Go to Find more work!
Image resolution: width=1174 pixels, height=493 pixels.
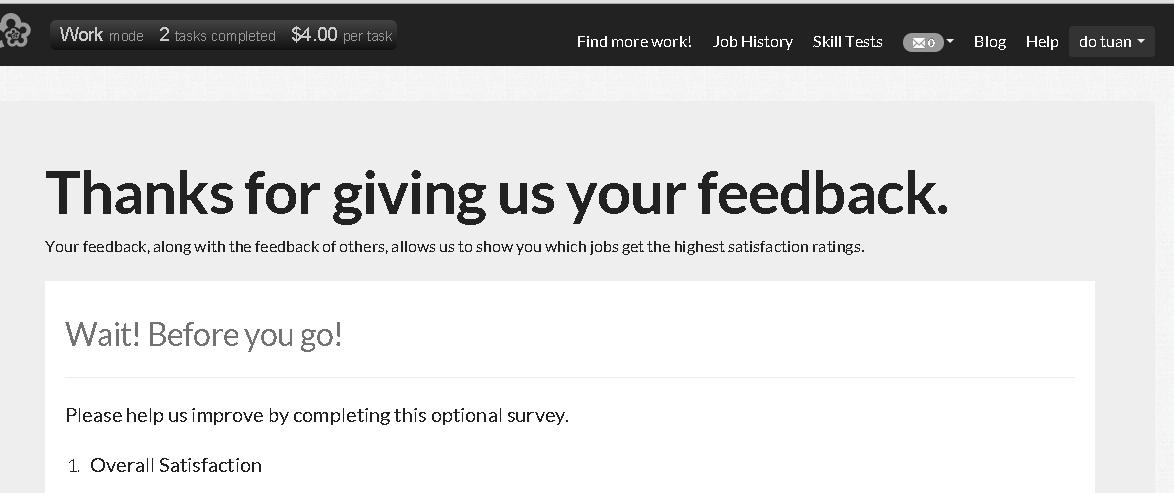pos(634,42)
